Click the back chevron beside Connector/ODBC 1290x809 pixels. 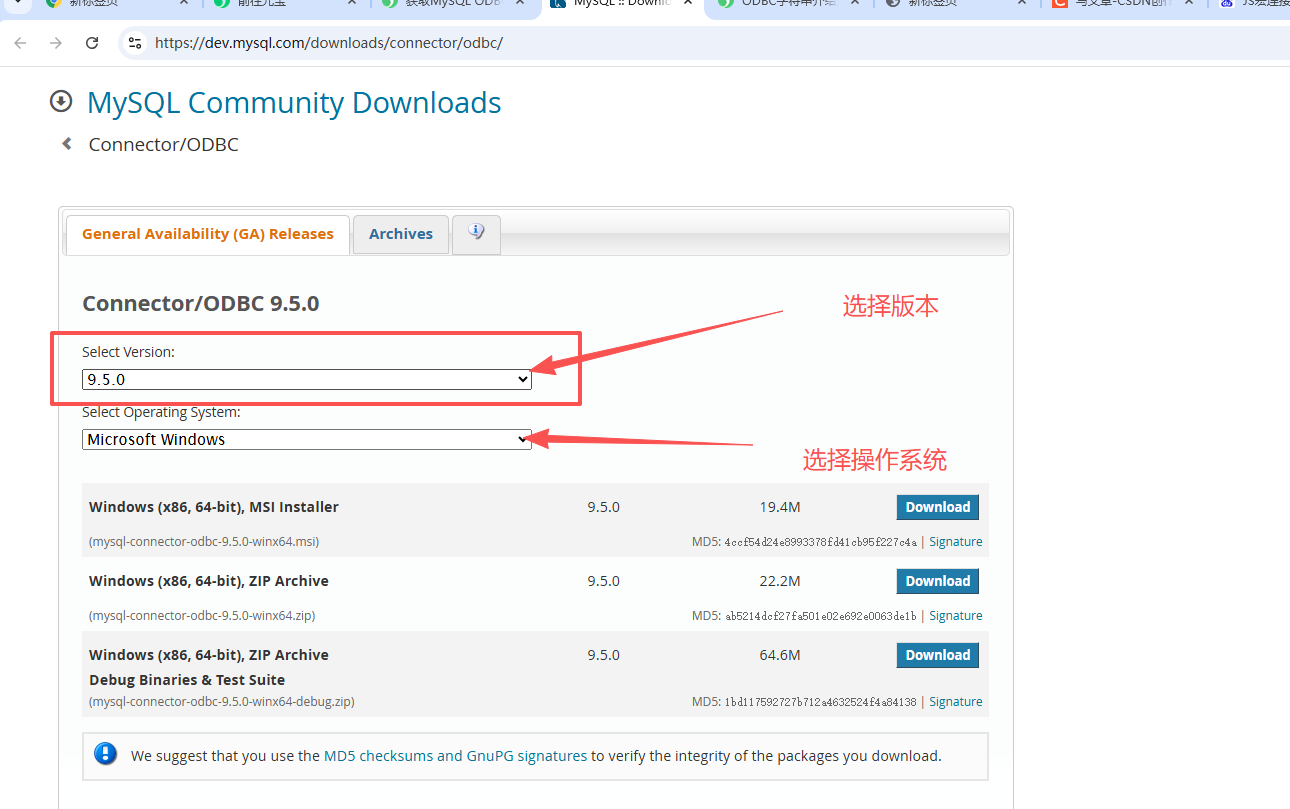click(x=66, y=143)
